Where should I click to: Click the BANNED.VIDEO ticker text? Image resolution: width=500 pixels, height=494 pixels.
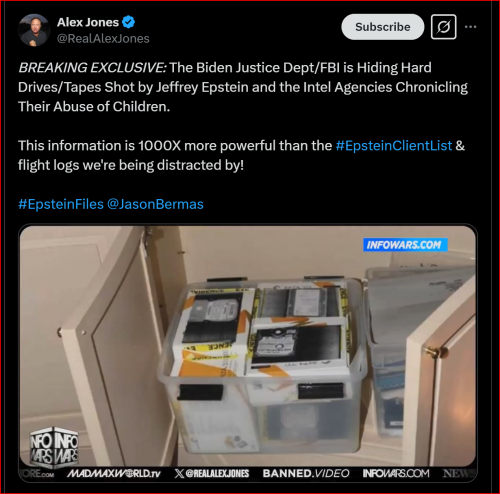[x=306, y=473]
